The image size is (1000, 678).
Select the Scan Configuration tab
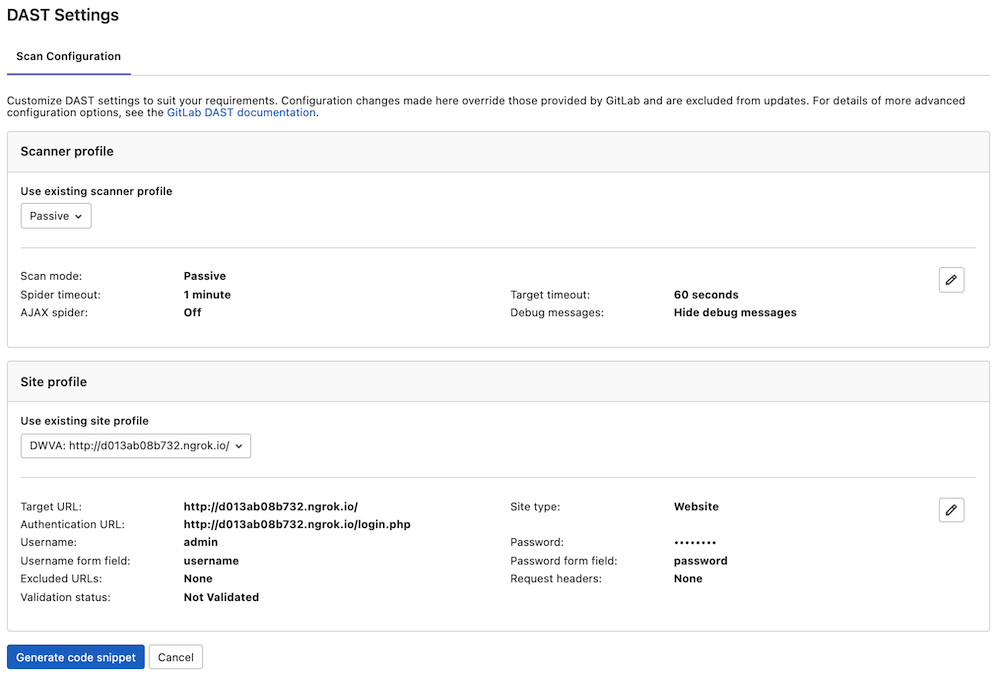(68, 57)
